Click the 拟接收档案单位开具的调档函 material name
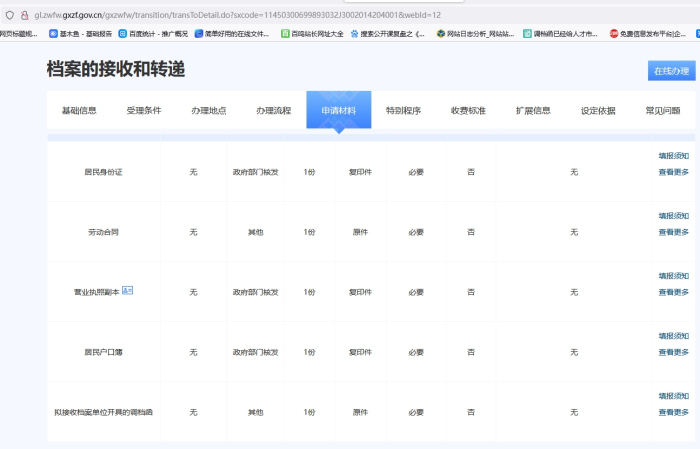The height and width of the screenshot is (449, 700). click(103, 412)
